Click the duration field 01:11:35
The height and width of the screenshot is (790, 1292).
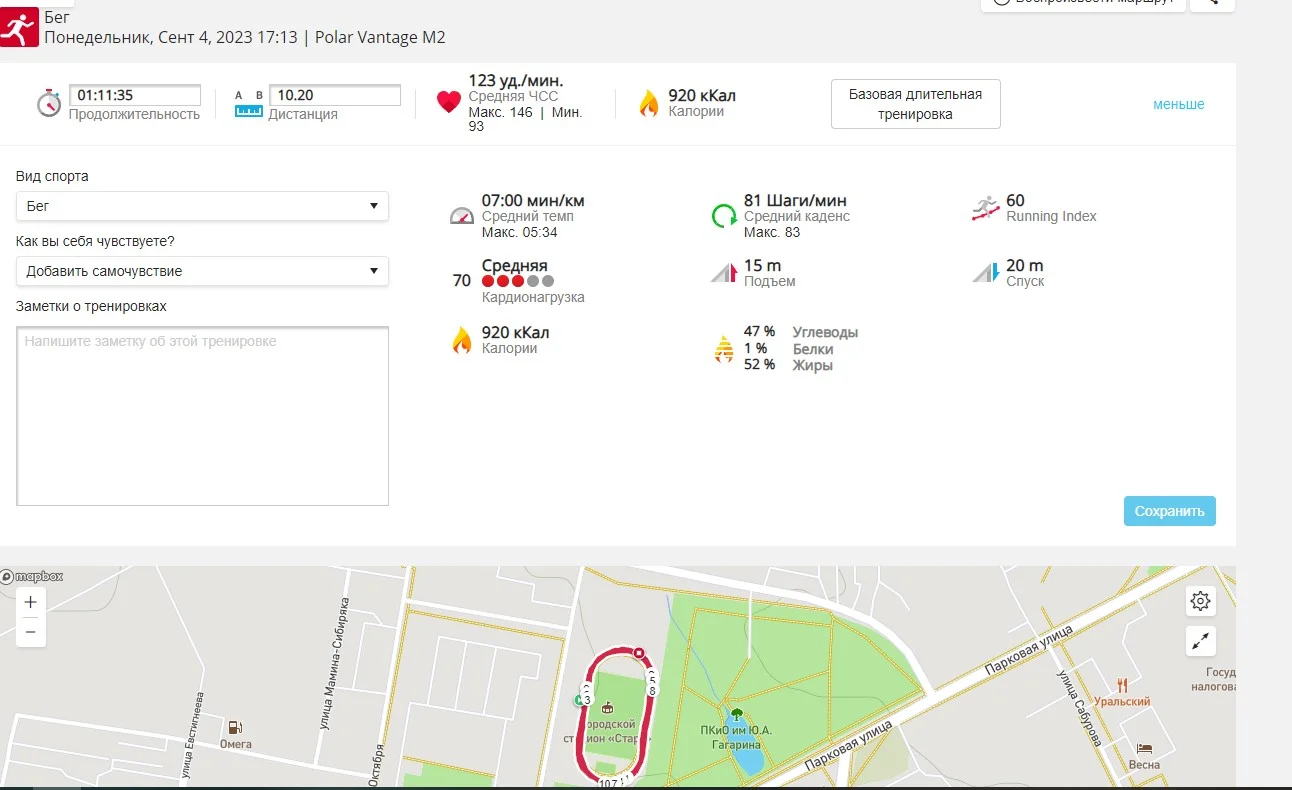[x=135, y=95]
